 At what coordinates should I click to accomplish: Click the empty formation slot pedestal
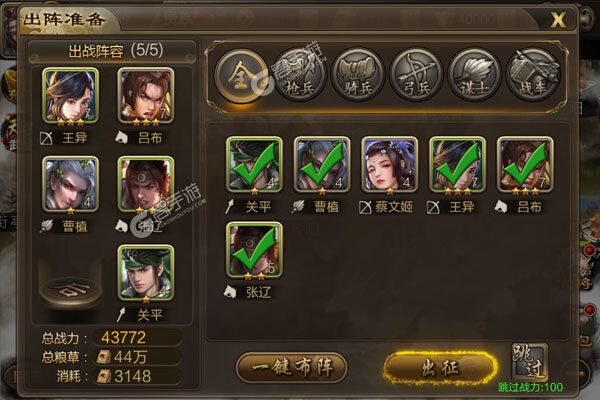(x=71, y=289)
